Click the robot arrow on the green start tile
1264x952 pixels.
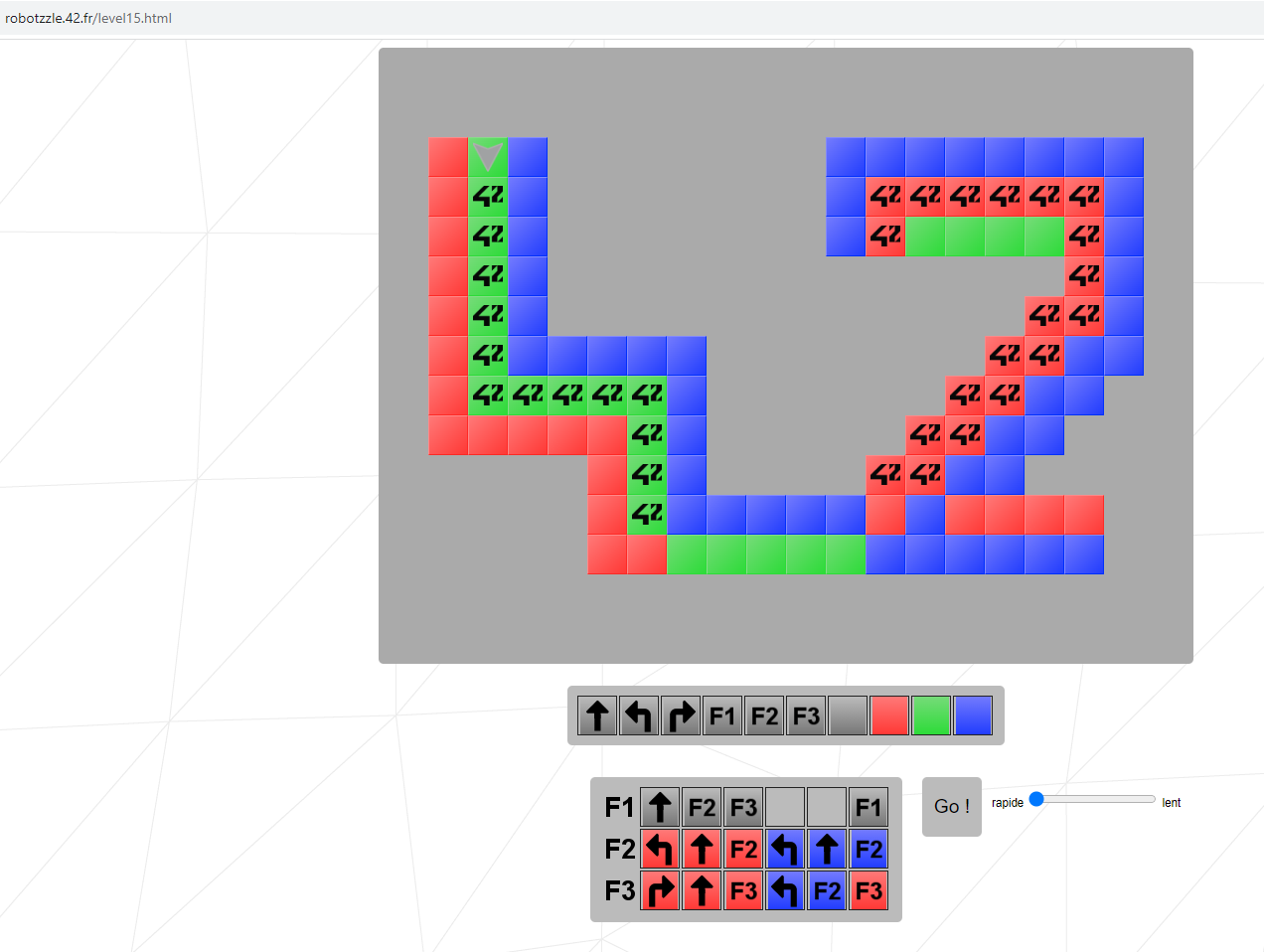(487, 156)
